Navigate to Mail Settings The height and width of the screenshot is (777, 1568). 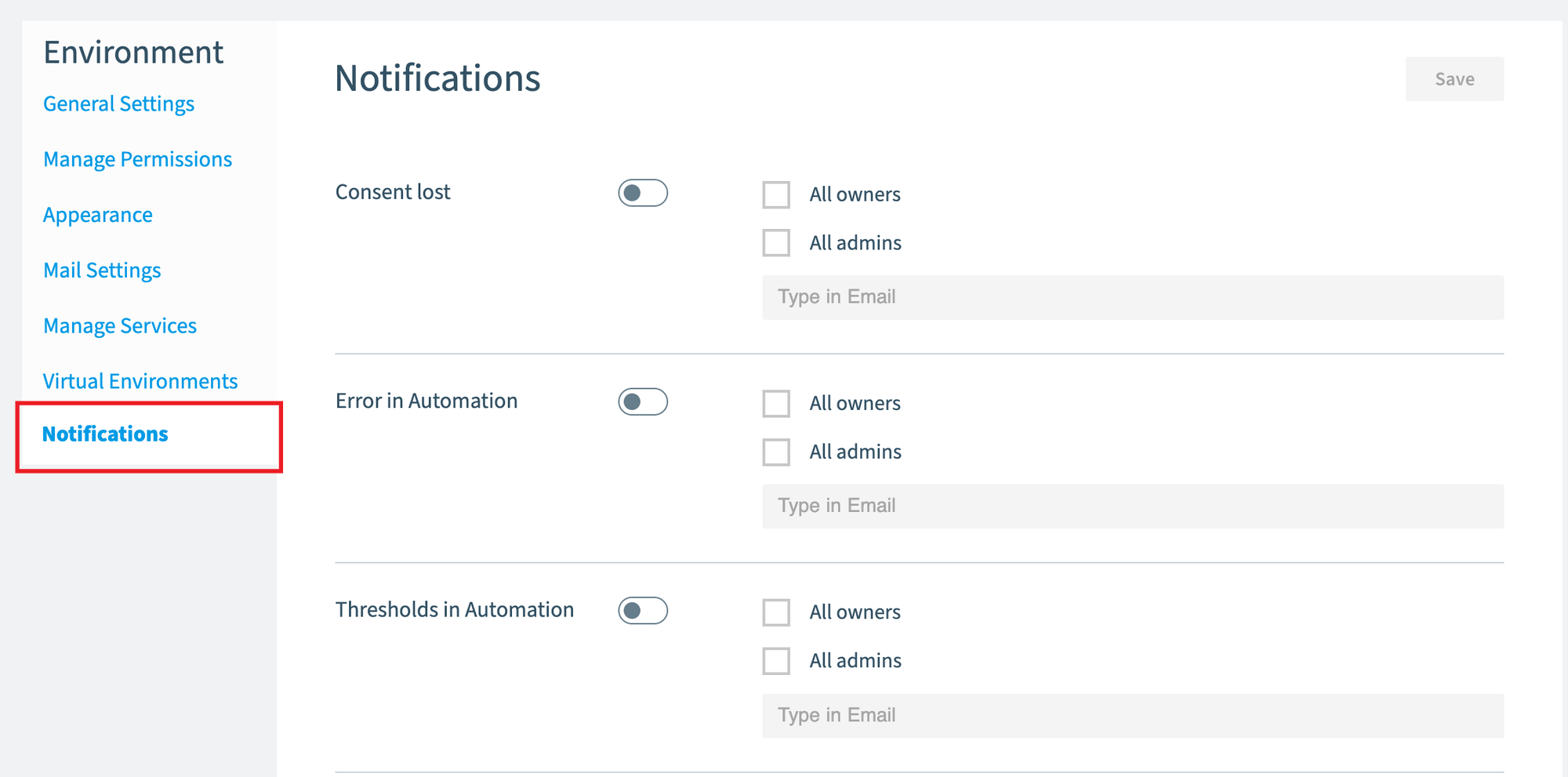[x=103, y=270]
